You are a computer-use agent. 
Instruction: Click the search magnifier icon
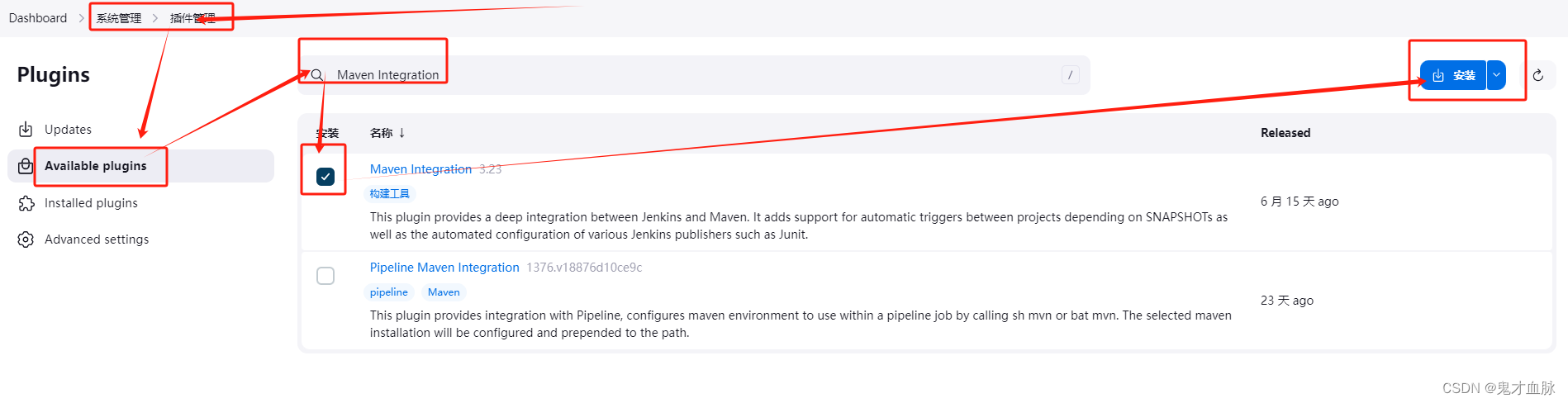(x=316, y=75)
